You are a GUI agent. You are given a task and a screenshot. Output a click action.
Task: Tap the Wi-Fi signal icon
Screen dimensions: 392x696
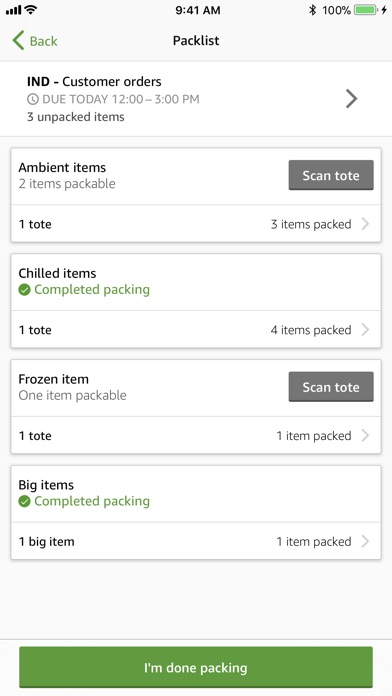[x=31, y=10]
